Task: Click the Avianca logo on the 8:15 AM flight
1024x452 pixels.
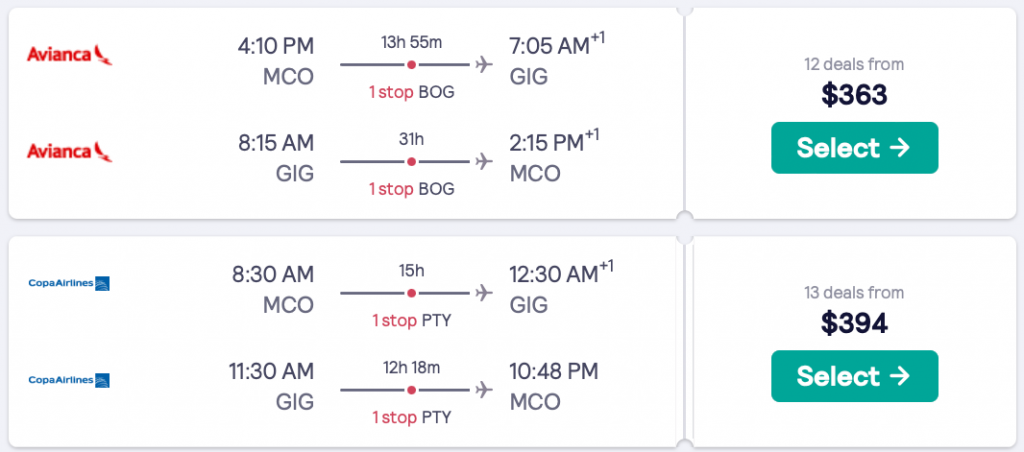Action: [69, 152]
